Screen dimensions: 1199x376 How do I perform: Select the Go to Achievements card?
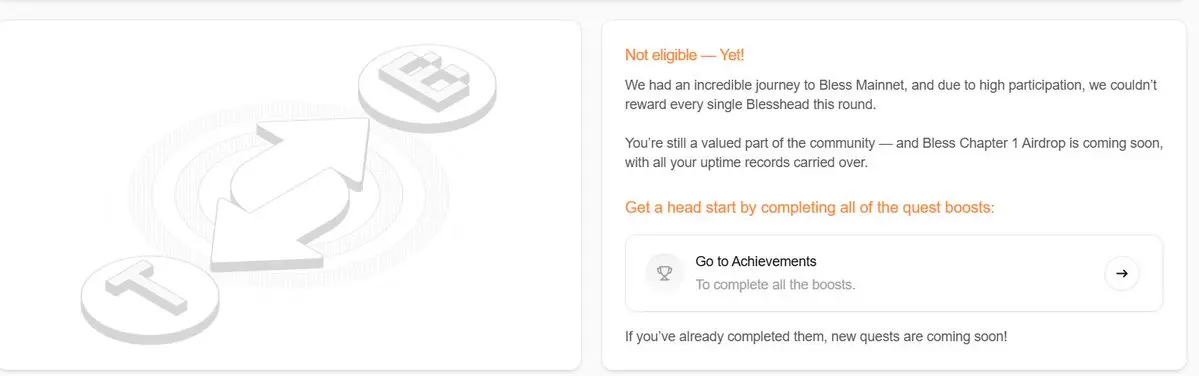pyautogui.click(x=894, y=273)
